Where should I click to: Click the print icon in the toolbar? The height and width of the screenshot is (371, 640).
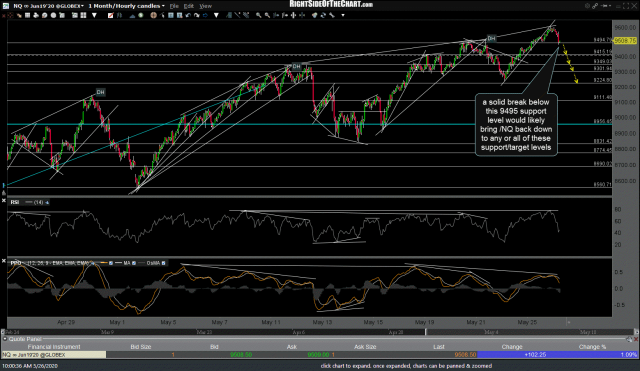(36, 15)
